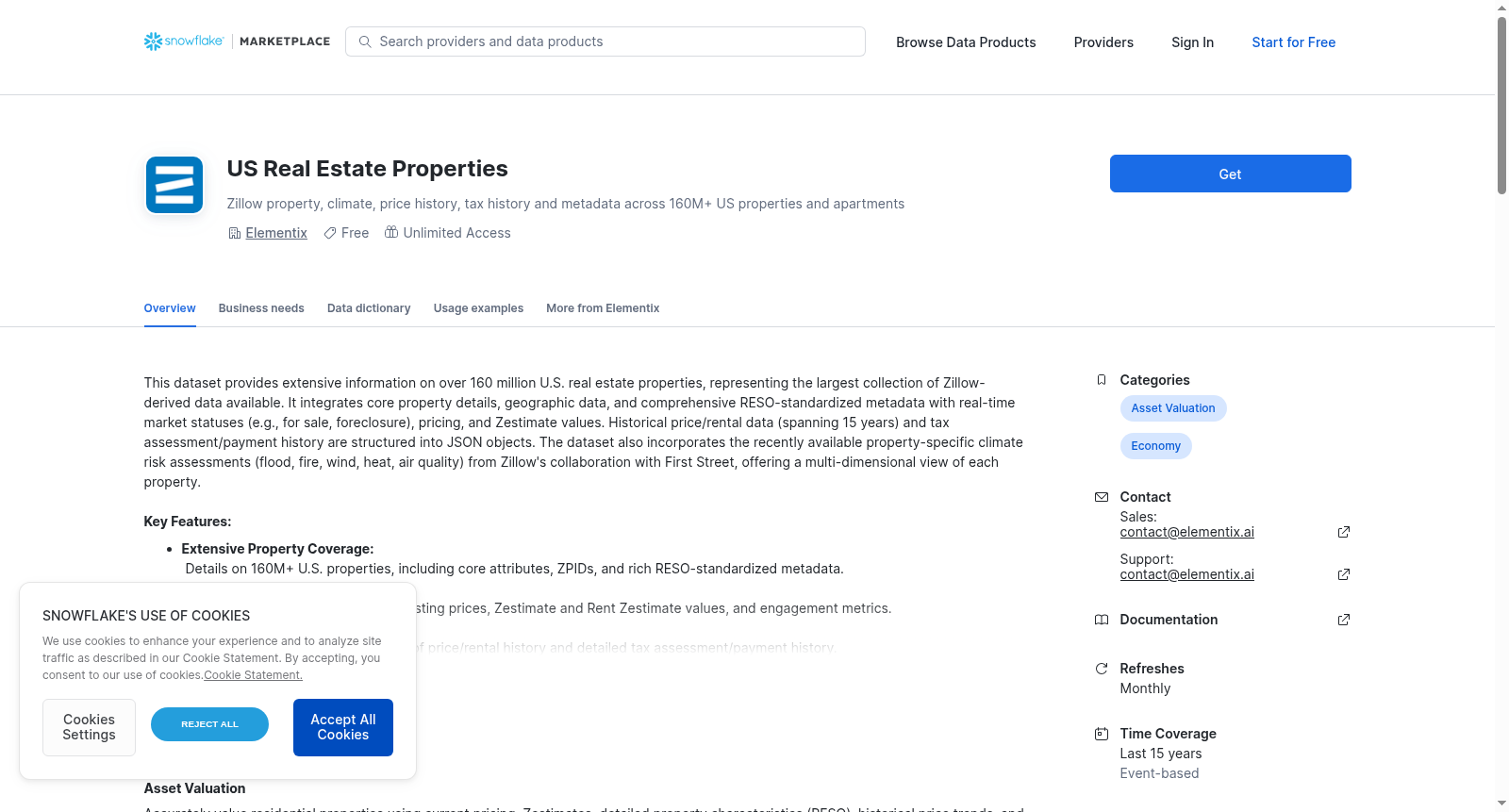Click the Snowflake logo in the header
The image size is (1509, 812).
point(184,41)
